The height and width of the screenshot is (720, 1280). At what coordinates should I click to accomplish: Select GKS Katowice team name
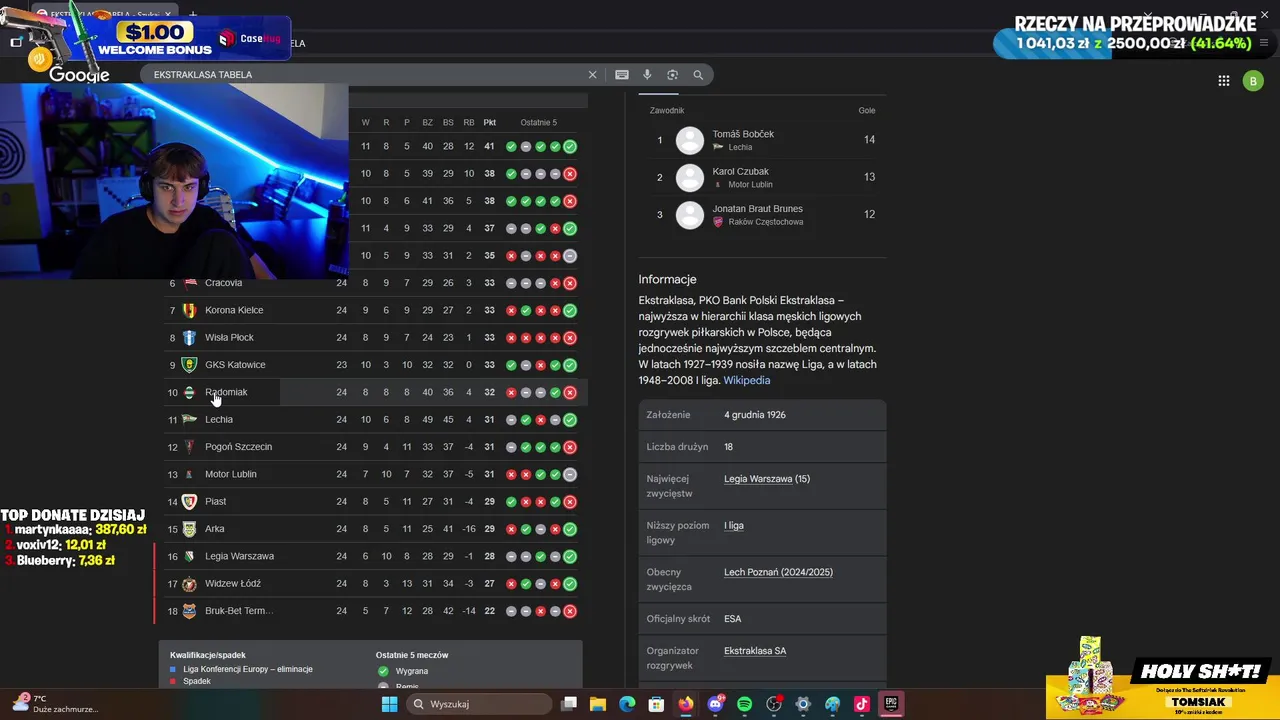[235, 365]
